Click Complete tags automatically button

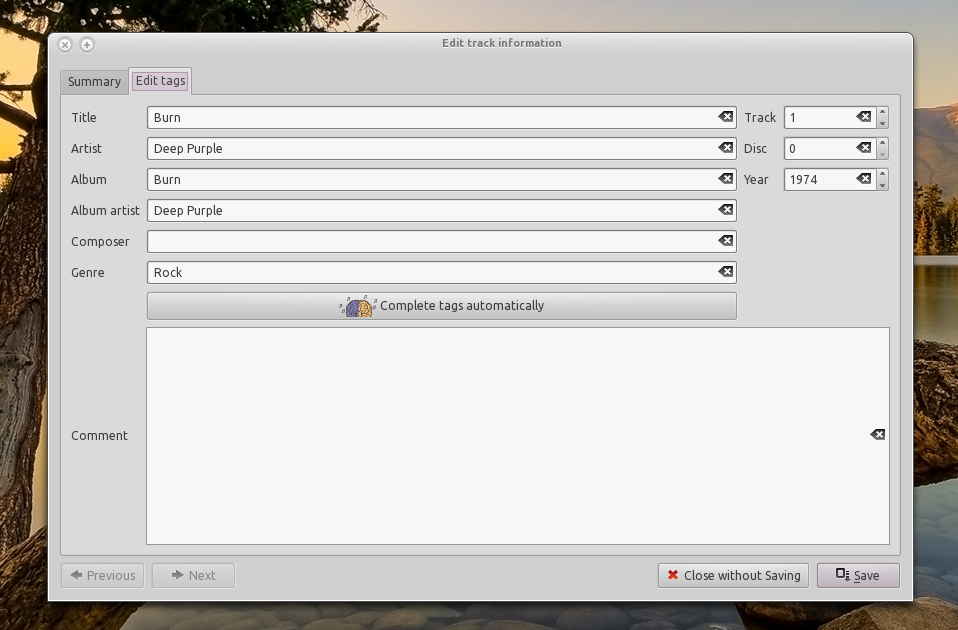coord(442,306)
